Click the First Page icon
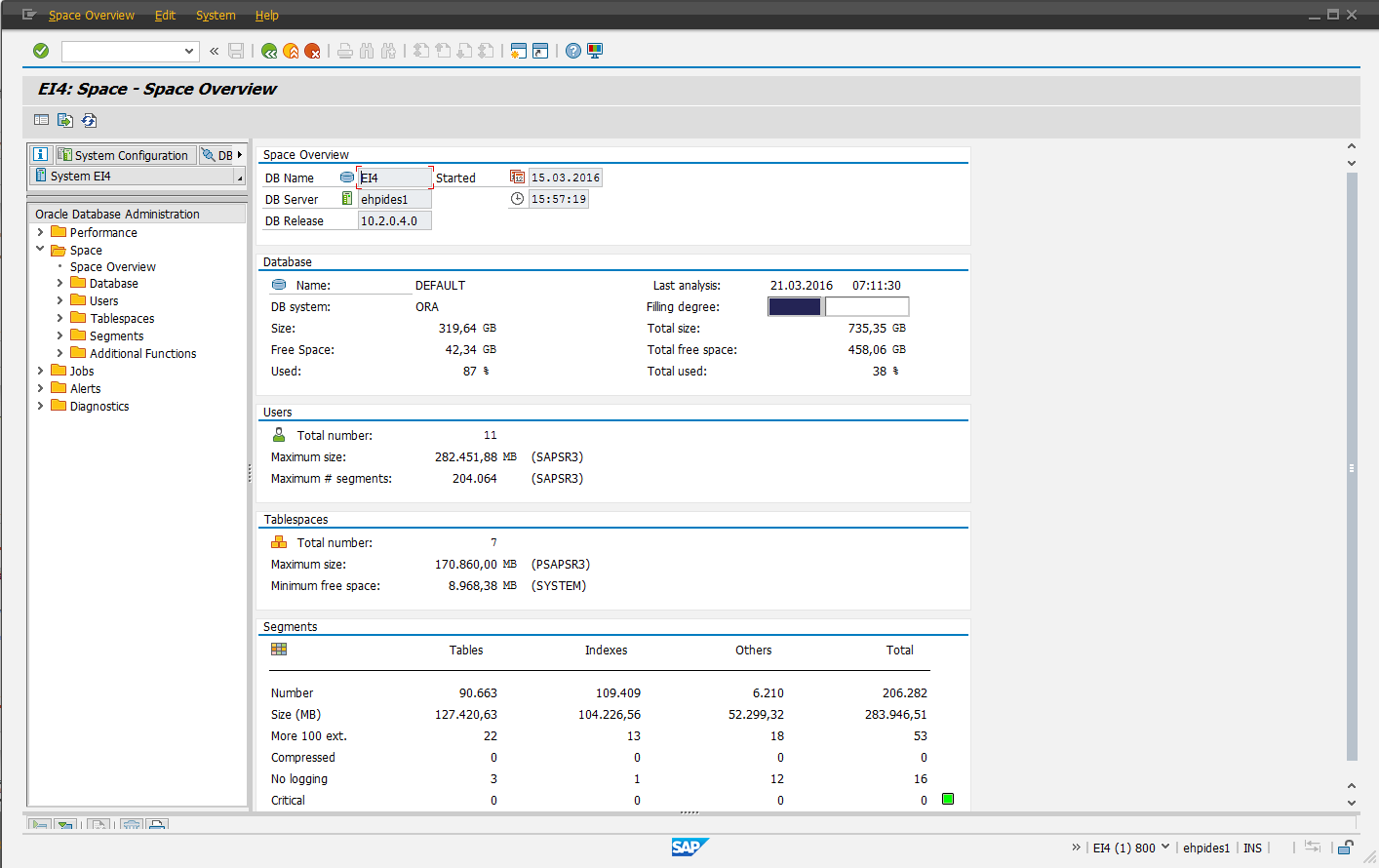 (421, 51)
